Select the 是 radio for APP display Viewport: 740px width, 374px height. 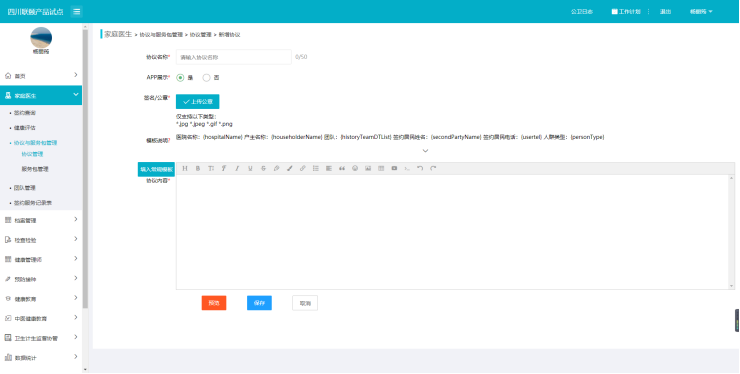(x=180, y=77)
